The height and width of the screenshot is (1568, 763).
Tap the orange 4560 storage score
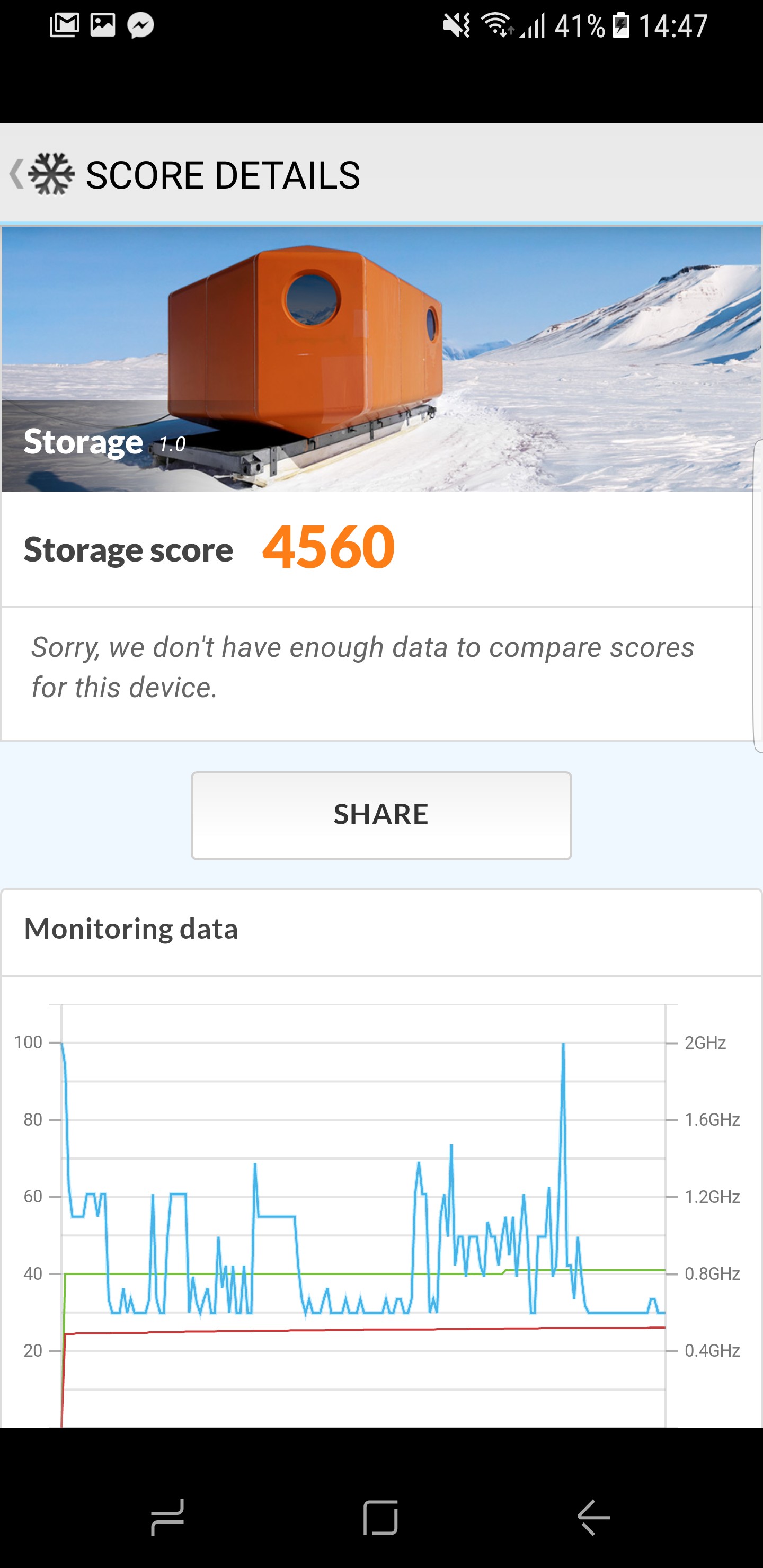coord(328,547)
